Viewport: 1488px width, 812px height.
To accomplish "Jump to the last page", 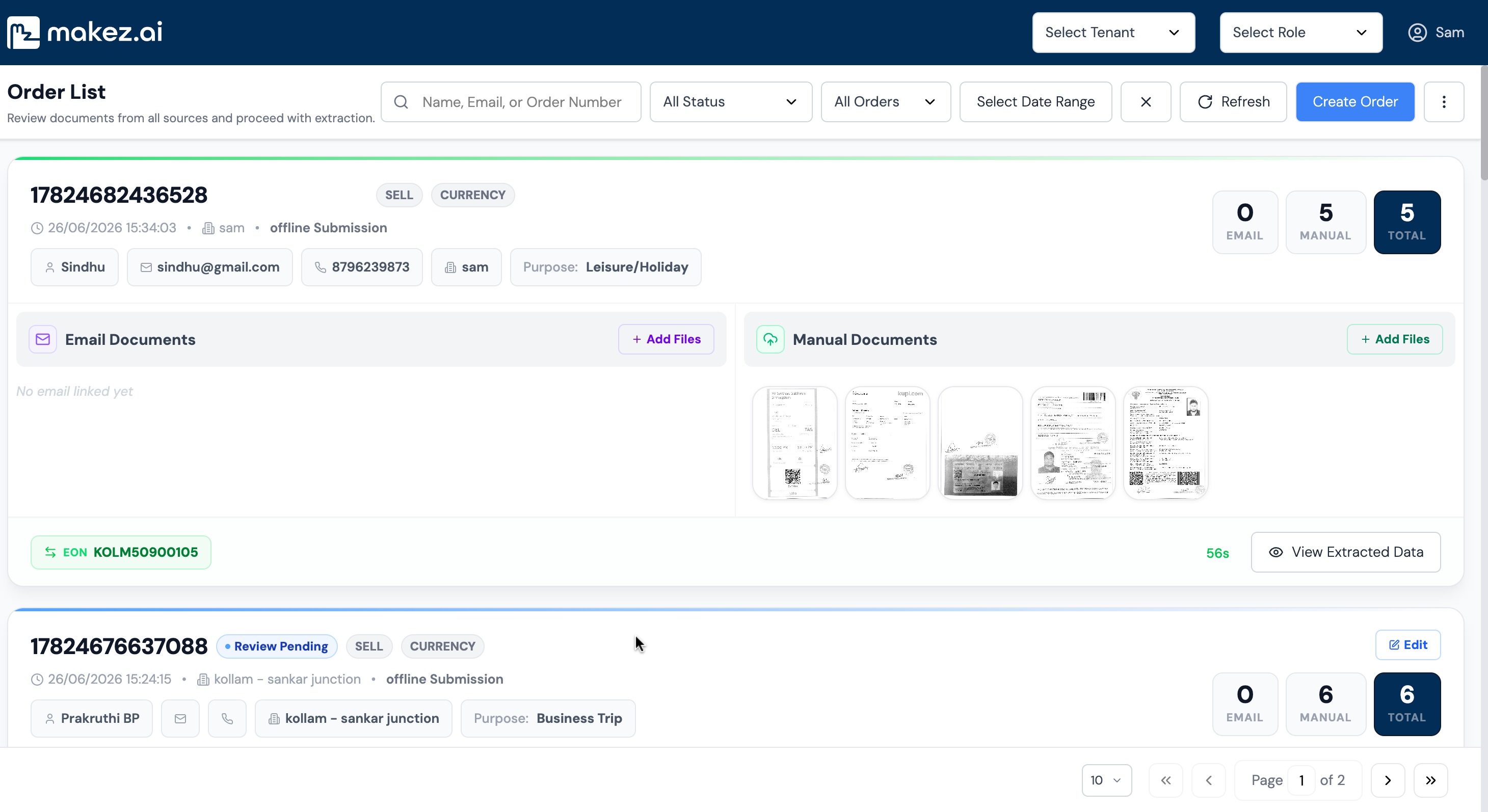I will pos(1430,780).
